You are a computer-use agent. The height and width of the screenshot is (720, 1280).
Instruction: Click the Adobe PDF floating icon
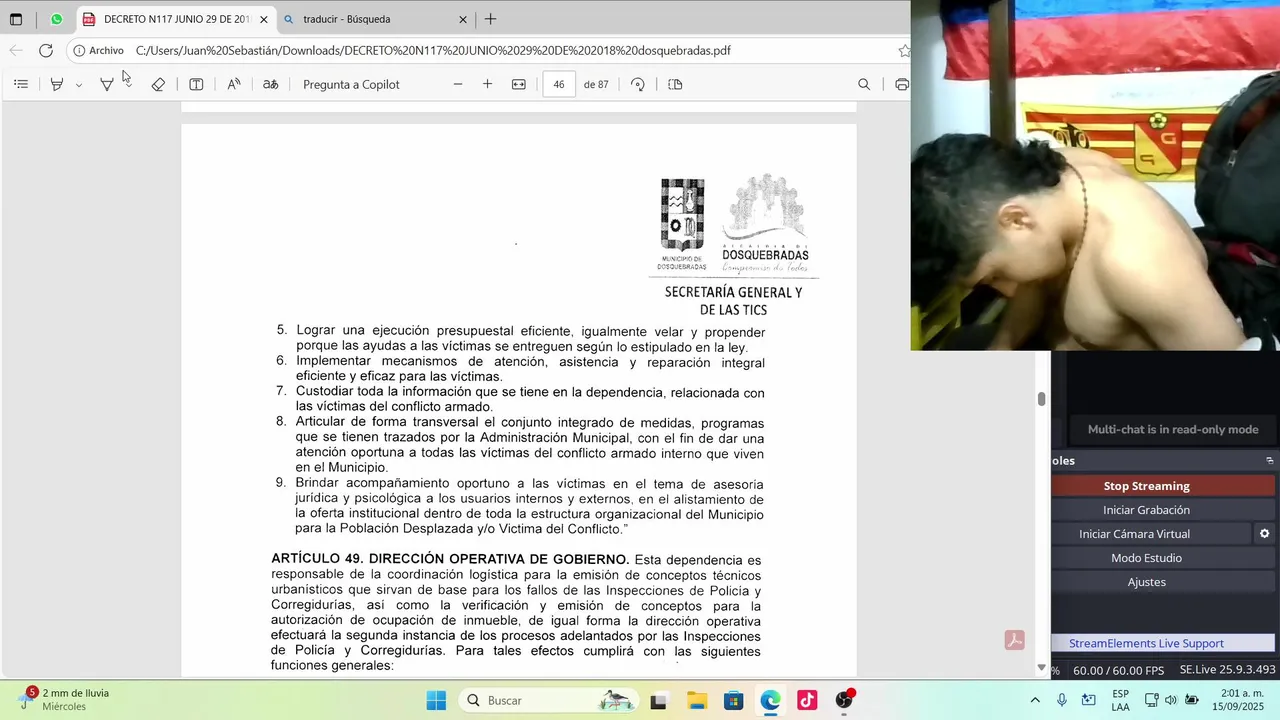[x=1015, y=641]
